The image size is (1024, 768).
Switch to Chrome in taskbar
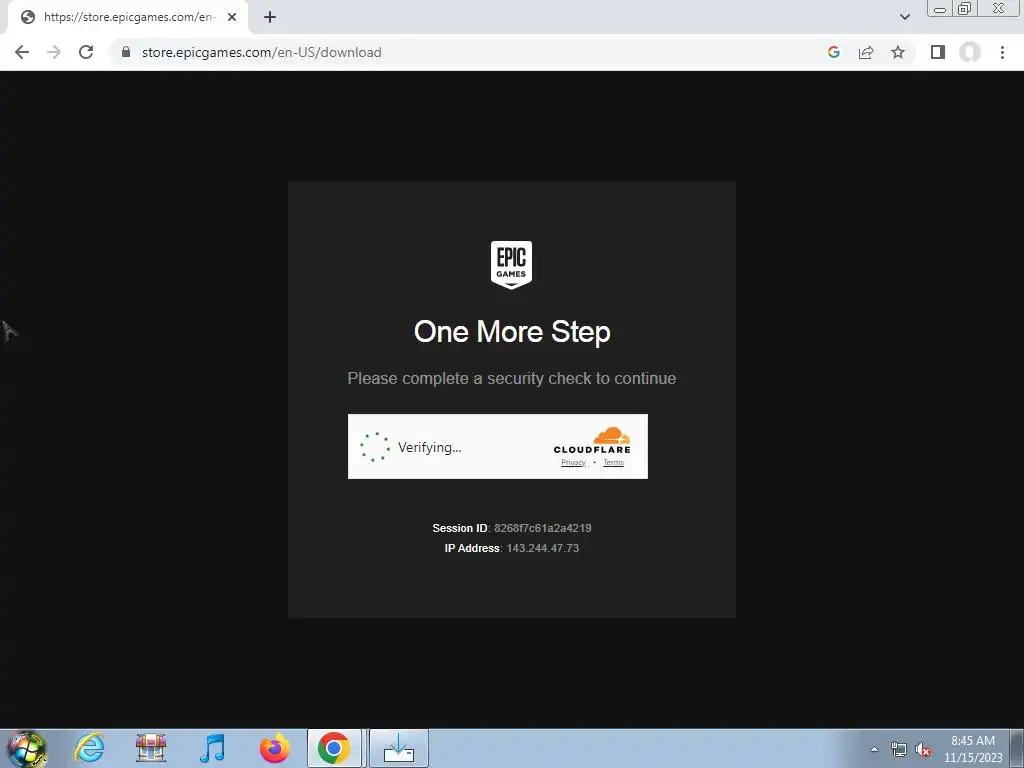[x=334, y=748]
